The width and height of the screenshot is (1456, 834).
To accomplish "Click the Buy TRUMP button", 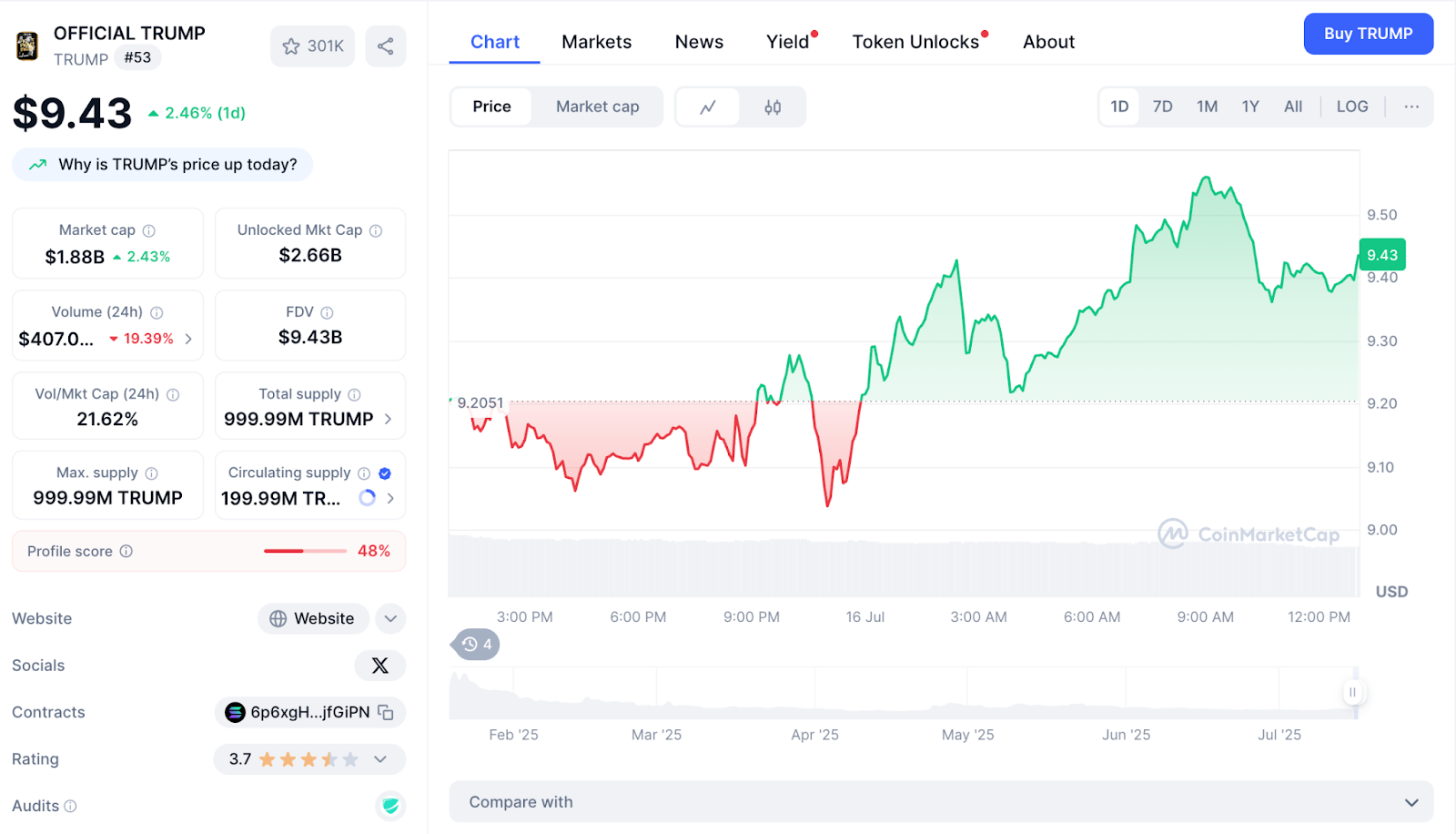I will pos(1369,34).
